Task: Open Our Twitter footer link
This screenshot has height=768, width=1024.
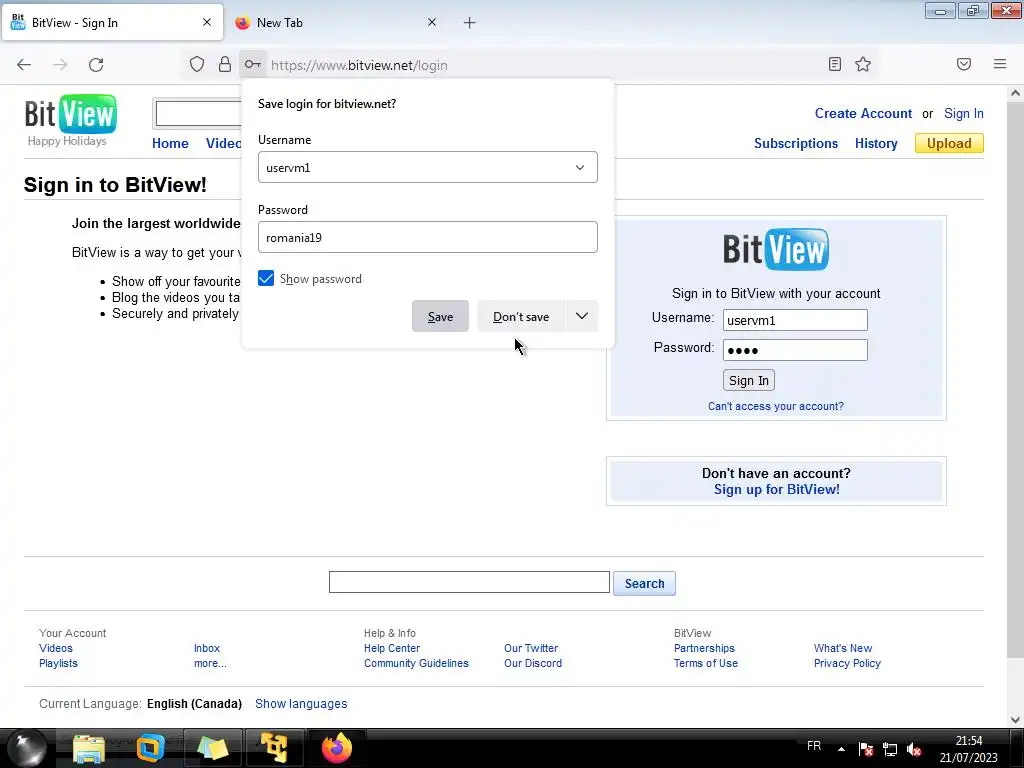Action: pyautogui.click(x=531, y=648)
